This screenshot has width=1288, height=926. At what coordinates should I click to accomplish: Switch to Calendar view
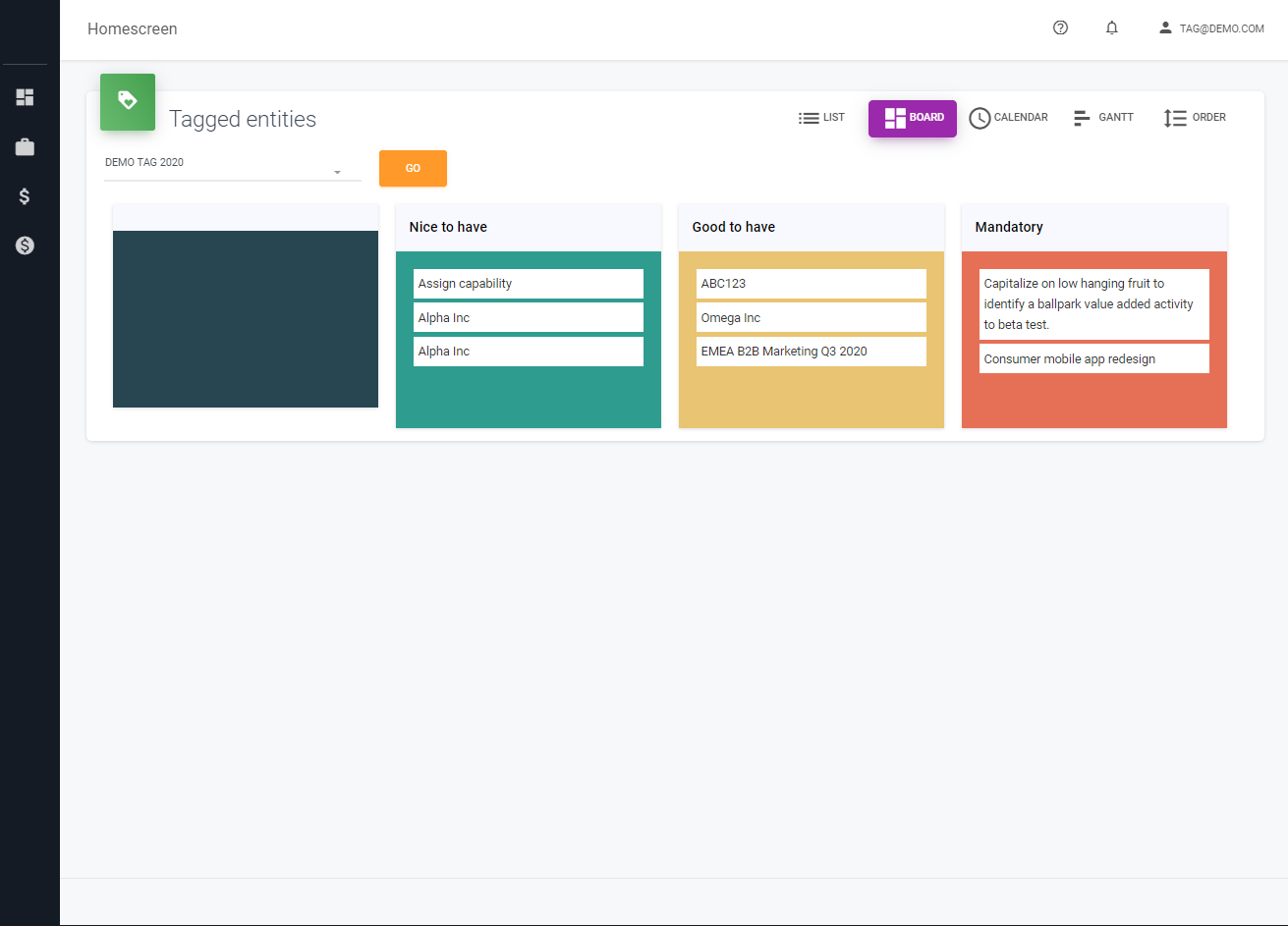tap(1008, 118)
